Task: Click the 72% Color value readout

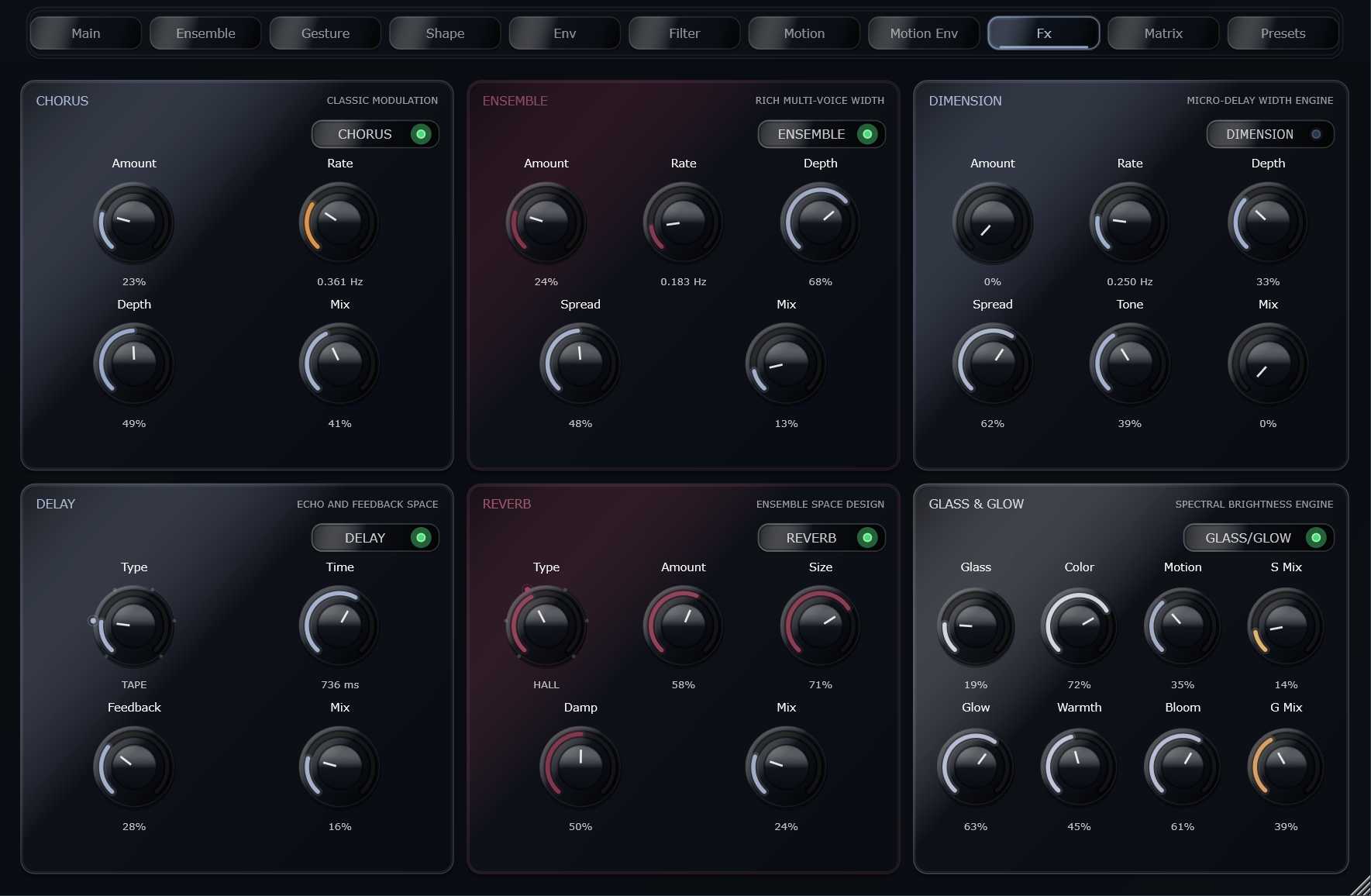Action: 1079,685
